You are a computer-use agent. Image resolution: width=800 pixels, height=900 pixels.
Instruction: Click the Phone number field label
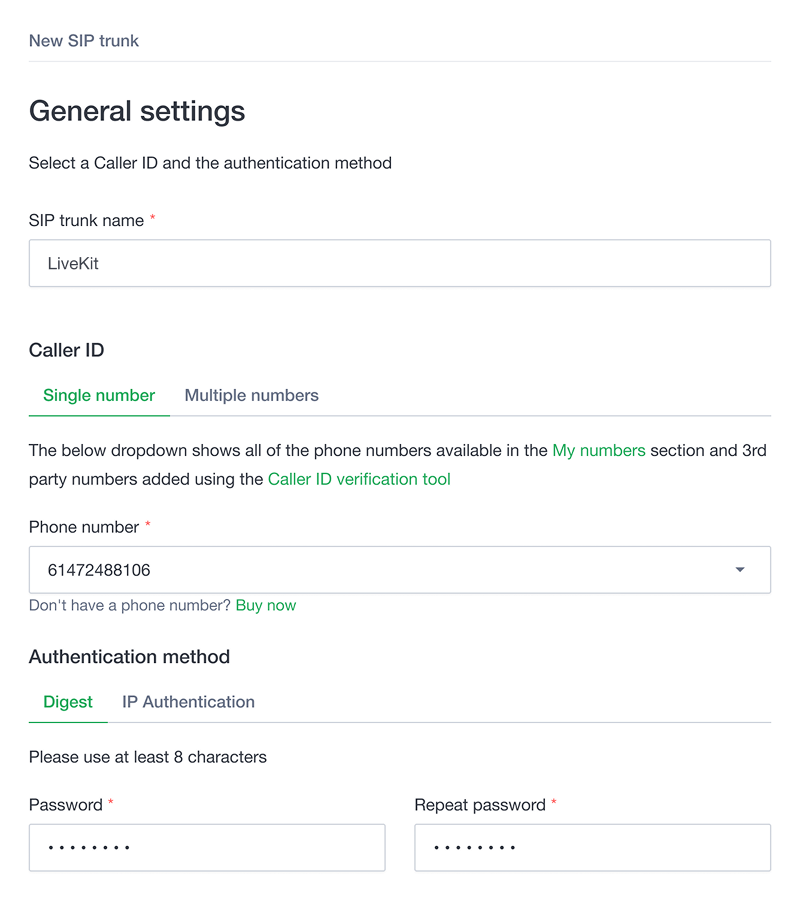pyautogui.click(x=84, y=527)
